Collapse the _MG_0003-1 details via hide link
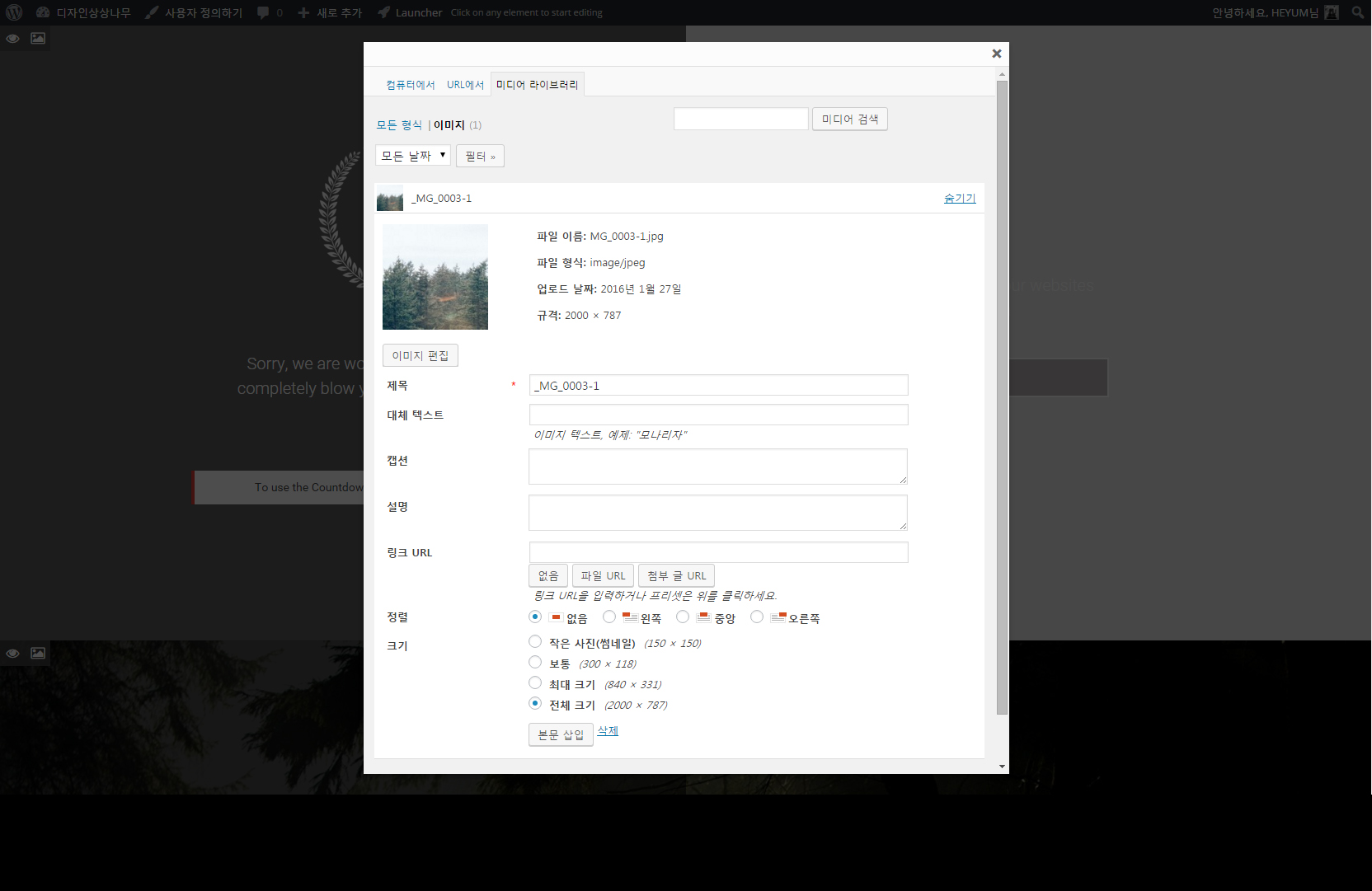 (x=959, y=199)
